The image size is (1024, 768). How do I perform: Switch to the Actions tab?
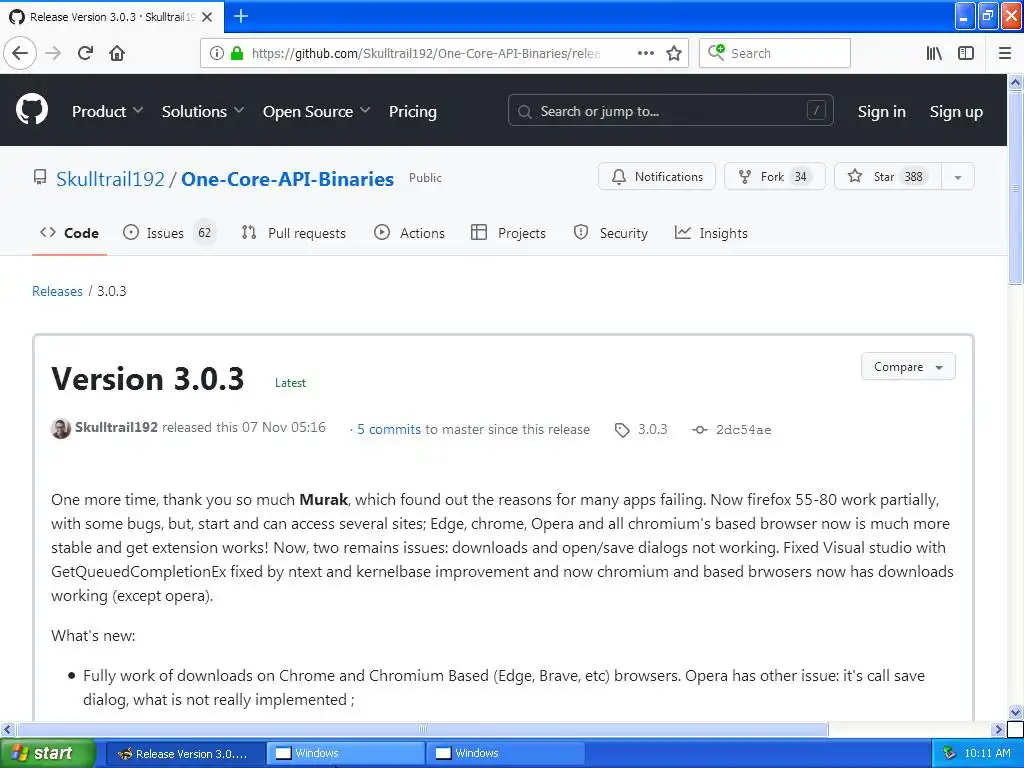coord(409,233)
